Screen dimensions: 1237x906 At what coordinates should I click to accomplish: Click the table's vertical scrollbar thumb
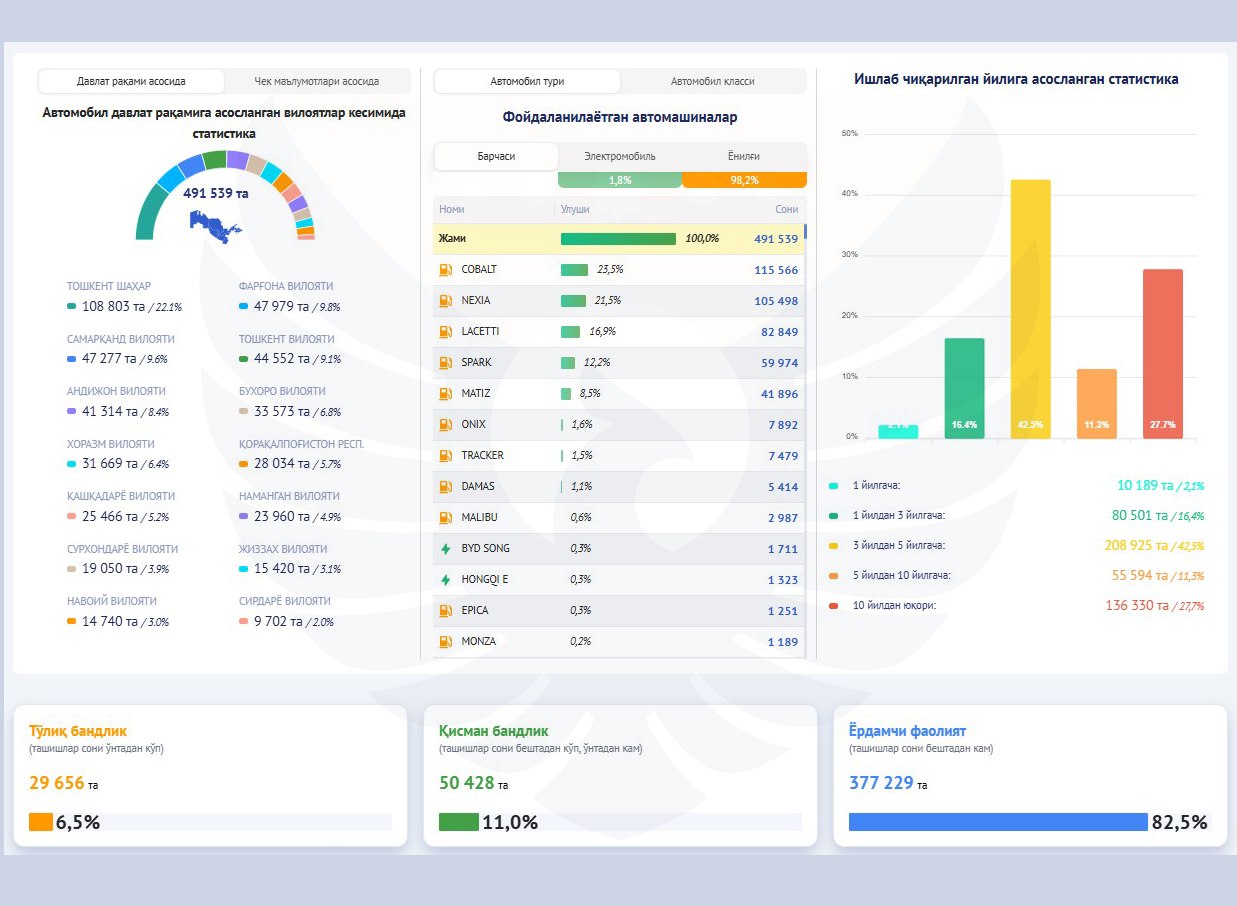click(805, 232)
